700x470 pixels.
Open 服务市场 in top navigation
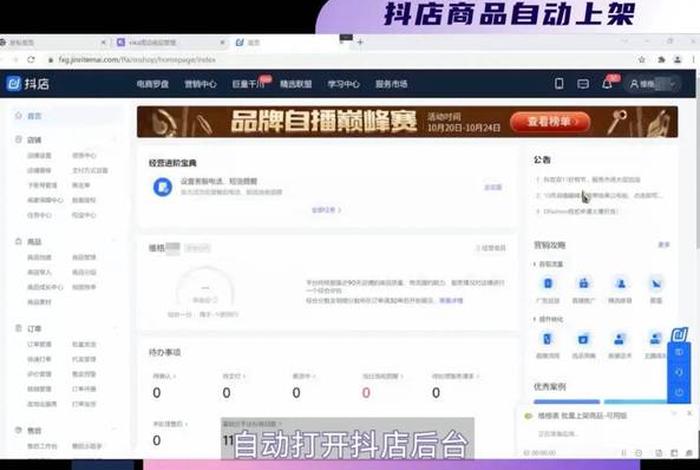[x=392, y=84]
